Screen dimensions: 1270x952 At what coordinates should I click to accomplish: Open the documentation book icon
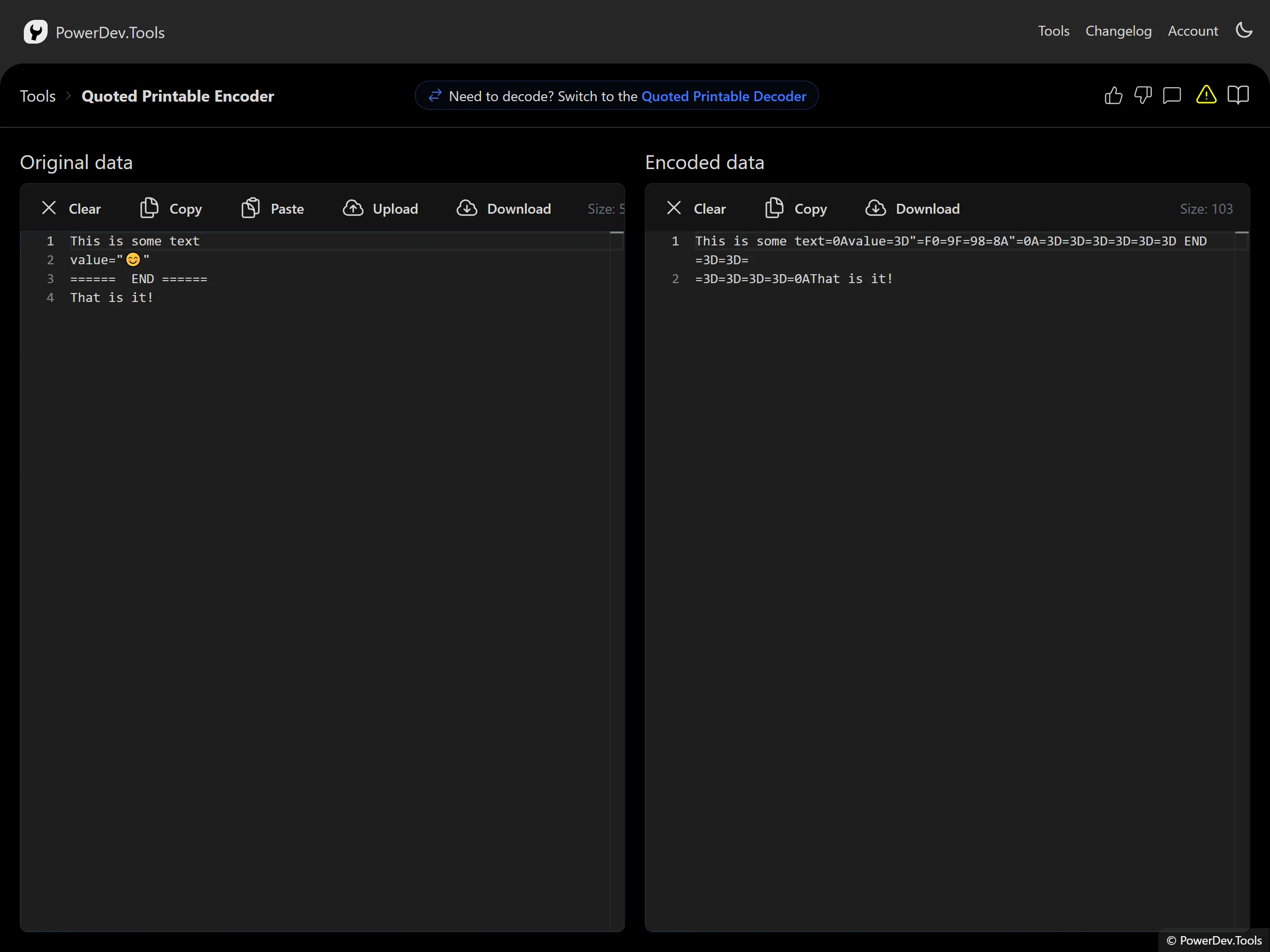click(1238, 95)
